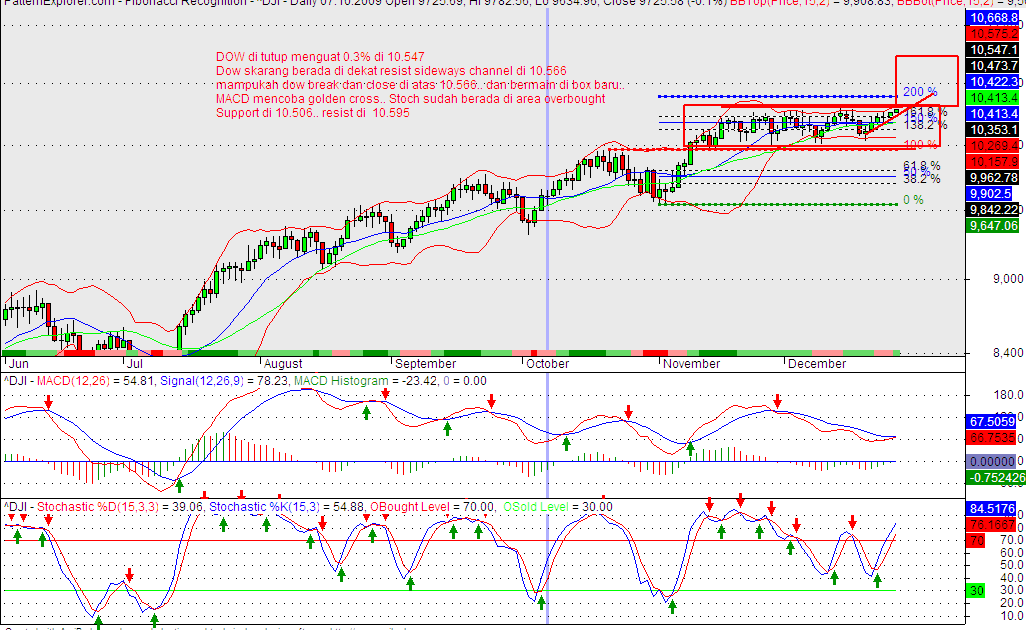Viewport: 1026px width, 630px height.
Task: Click the 9,000 price axis value
Action: [1008, 279]
